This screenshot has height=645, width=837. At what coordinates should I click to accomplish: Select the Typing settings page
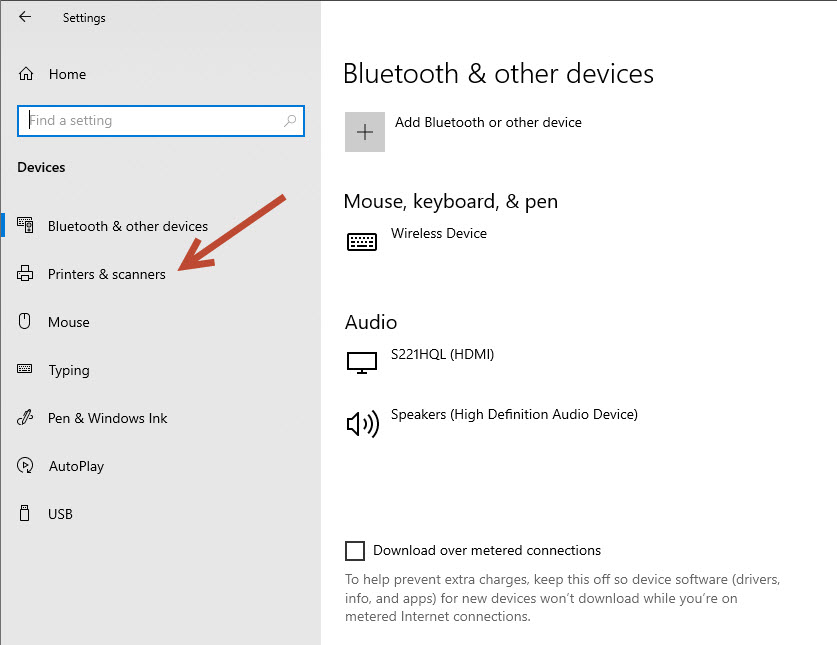pos(69,371)
